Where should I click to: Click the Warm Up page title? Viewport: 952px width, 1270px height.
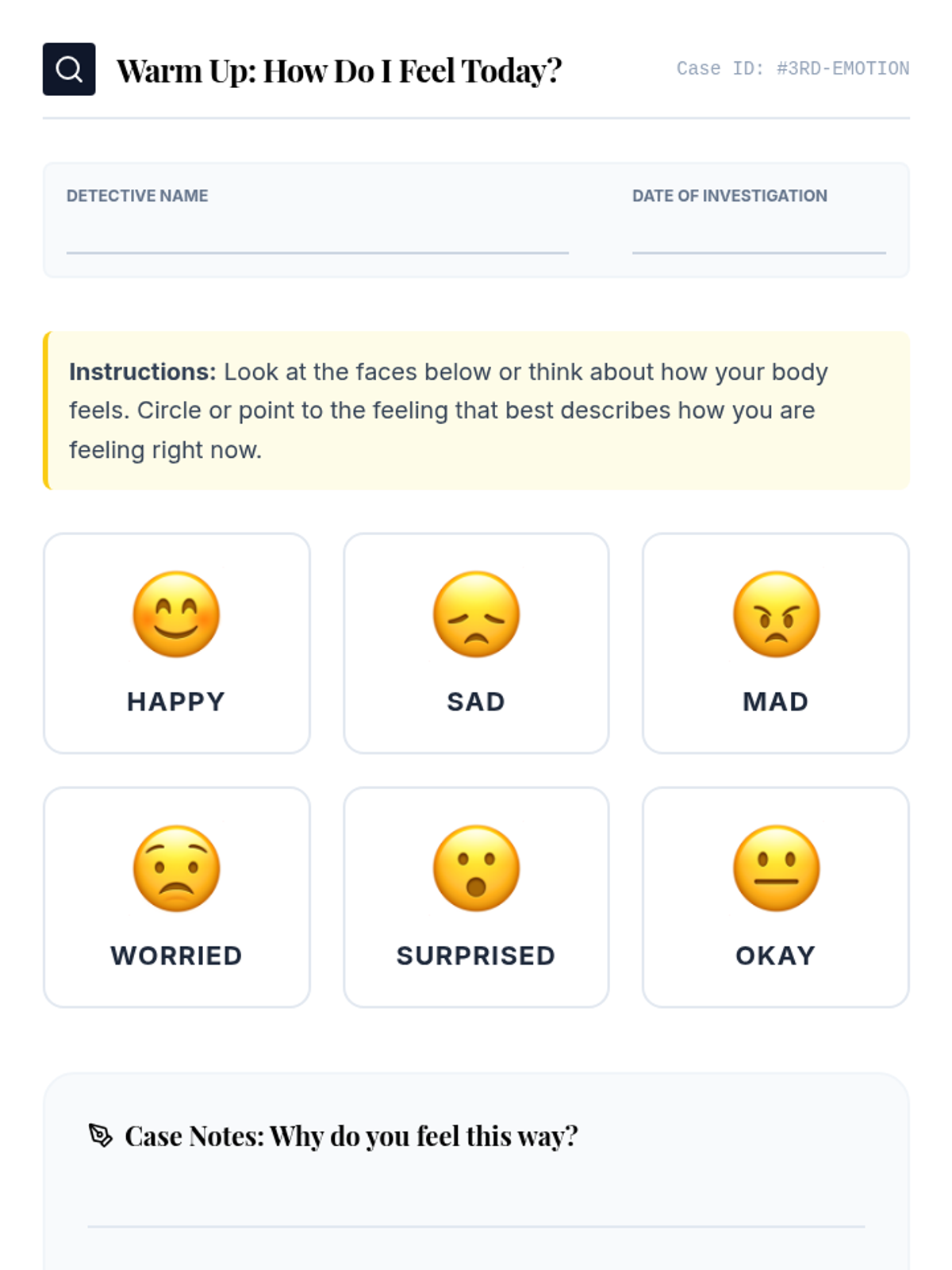click(x=339, y=71)
